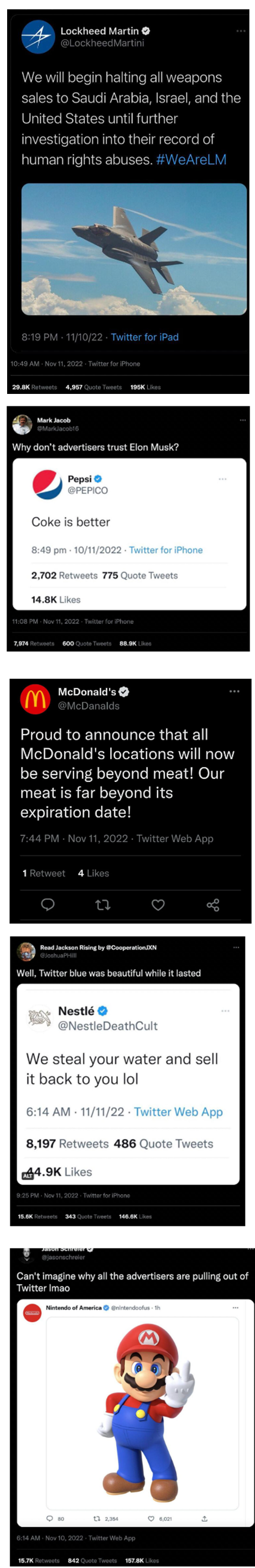Open the three-dot menu on Lockheed Martin tweet
Image resolution: width=255 pixels, height=1568 pixels.
(x=241, y=31)
